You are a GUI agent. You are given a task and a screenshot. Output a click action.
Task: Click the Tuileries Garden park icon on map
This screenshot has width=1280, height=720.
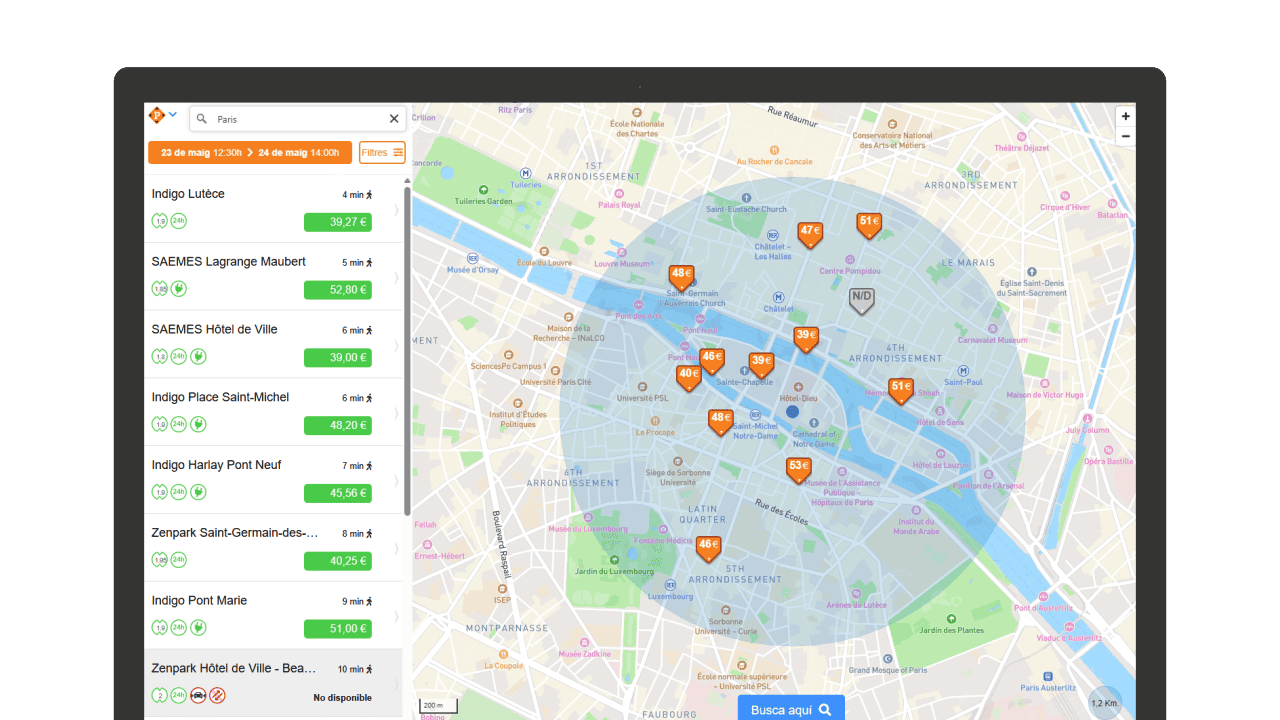[484, 189]
